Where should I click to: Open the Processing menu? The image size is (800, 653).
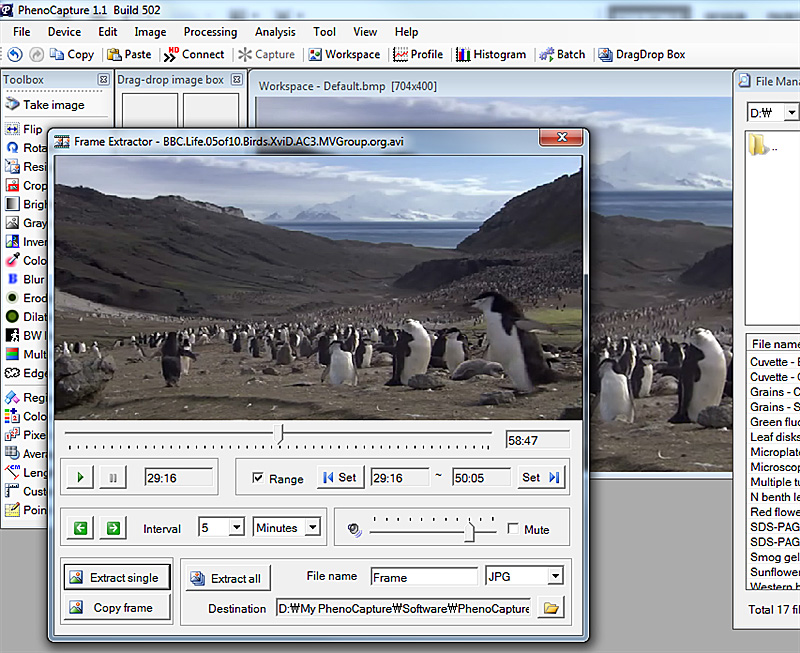[x=210, y=32]
